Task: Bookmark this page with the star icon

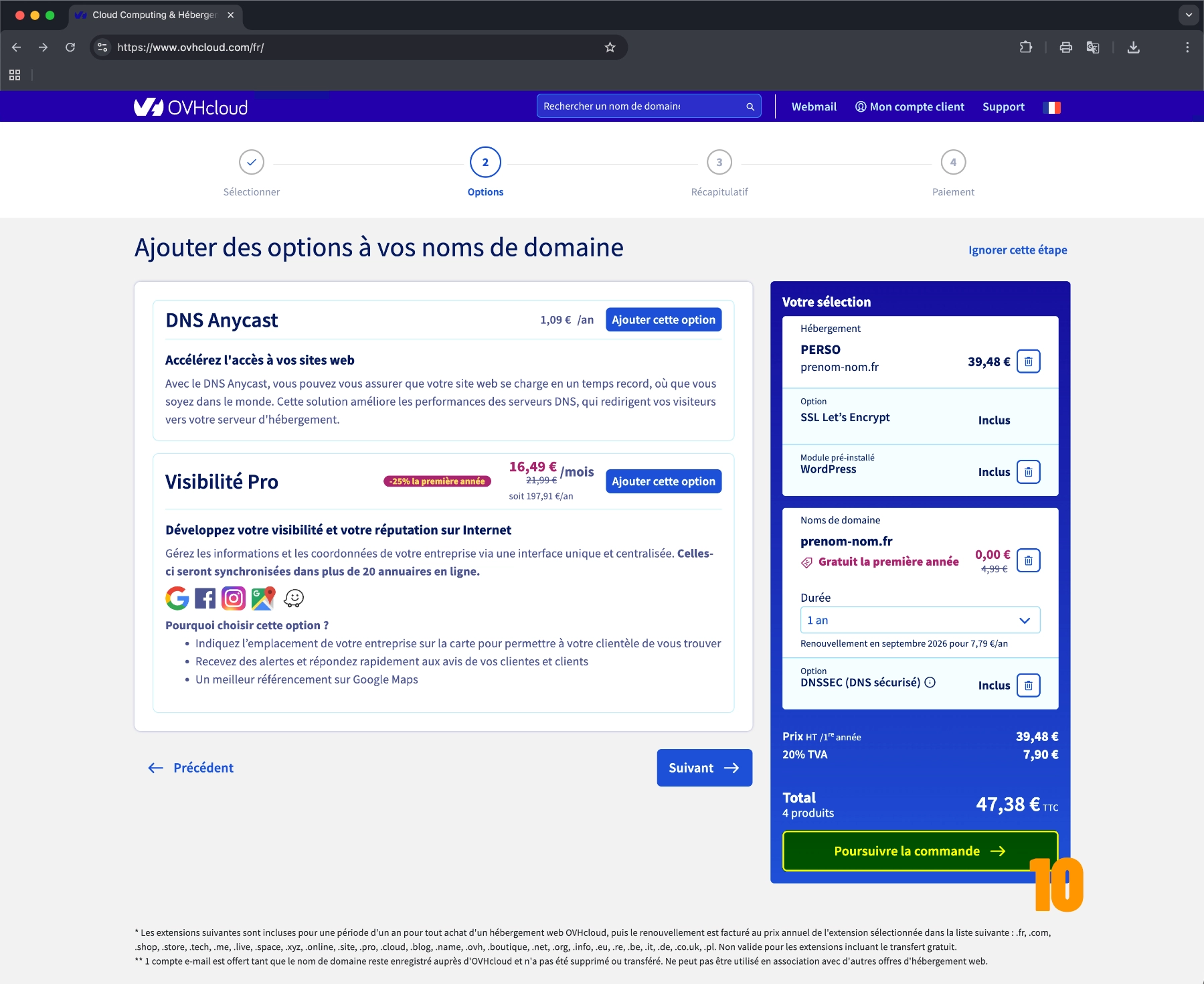Action: (x=610, y=48)
